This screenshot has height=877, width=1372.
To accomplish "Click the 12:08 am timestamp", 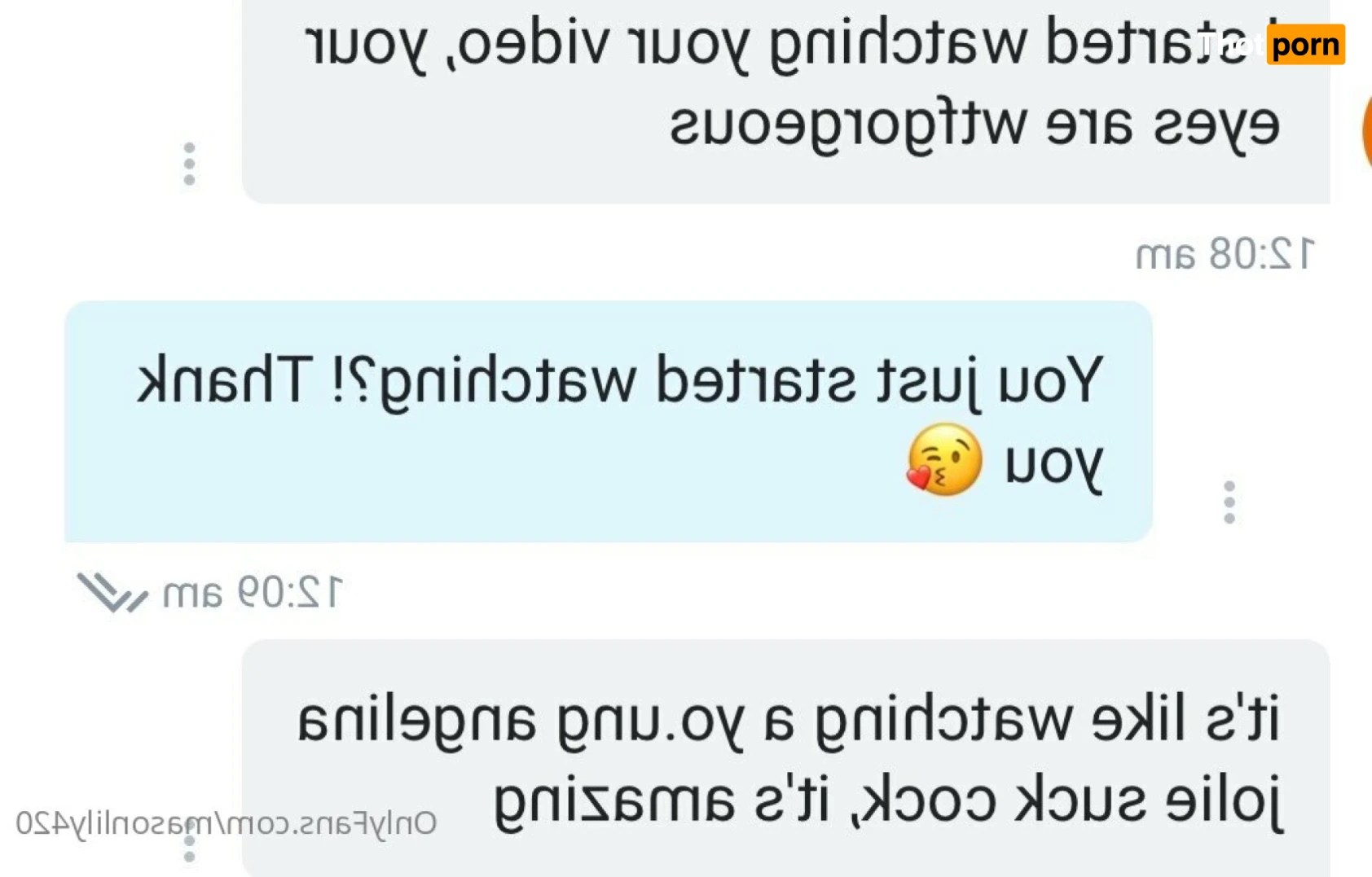I will pyautogui.click(x=1225, y=254).
